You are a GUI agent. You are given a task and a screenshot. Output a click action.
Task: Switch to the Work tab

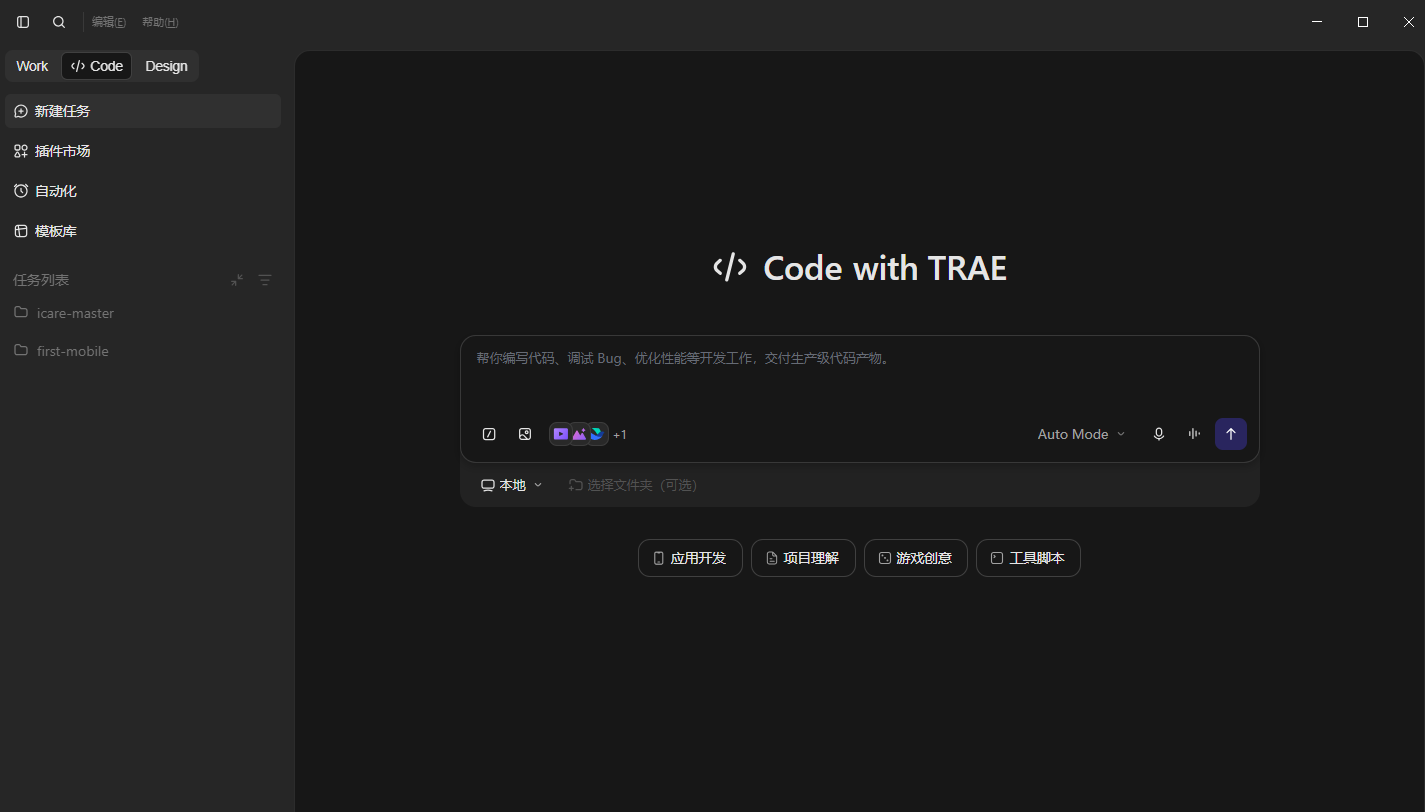tap(32, 66)
